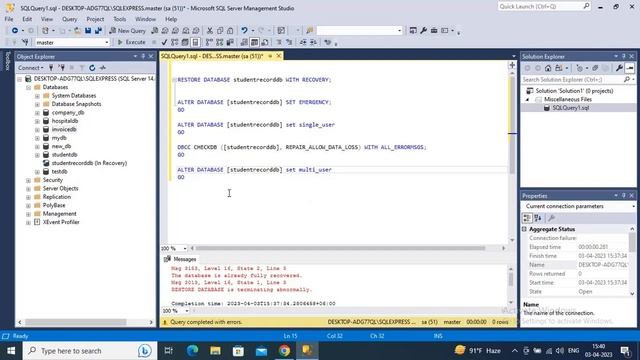640x360 pixels.
Task: Expand the Security folder node
Action: coord(28,180)
